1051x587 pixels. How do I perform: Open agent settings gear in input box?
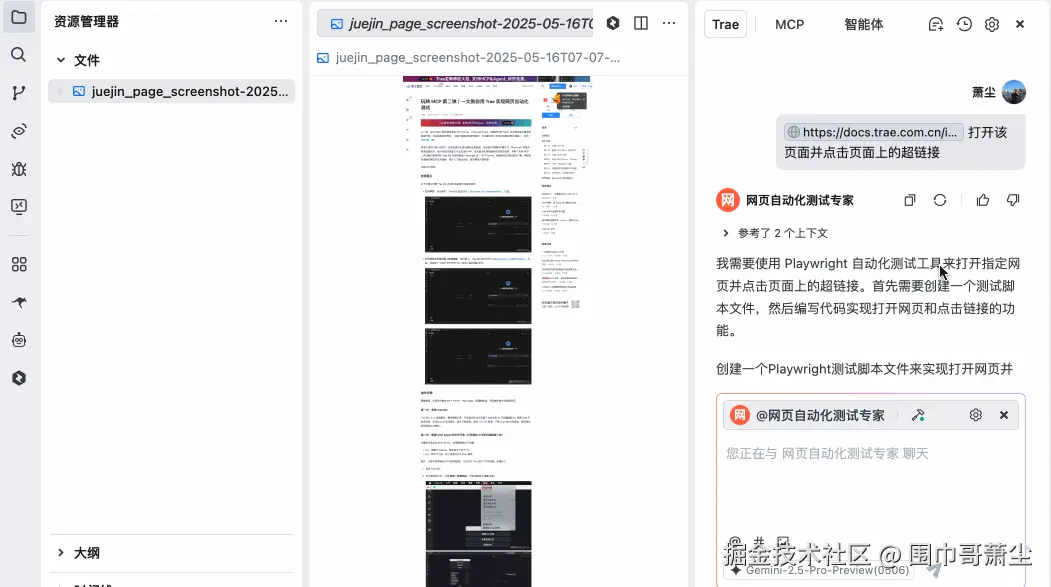click(x=975, y=415)
